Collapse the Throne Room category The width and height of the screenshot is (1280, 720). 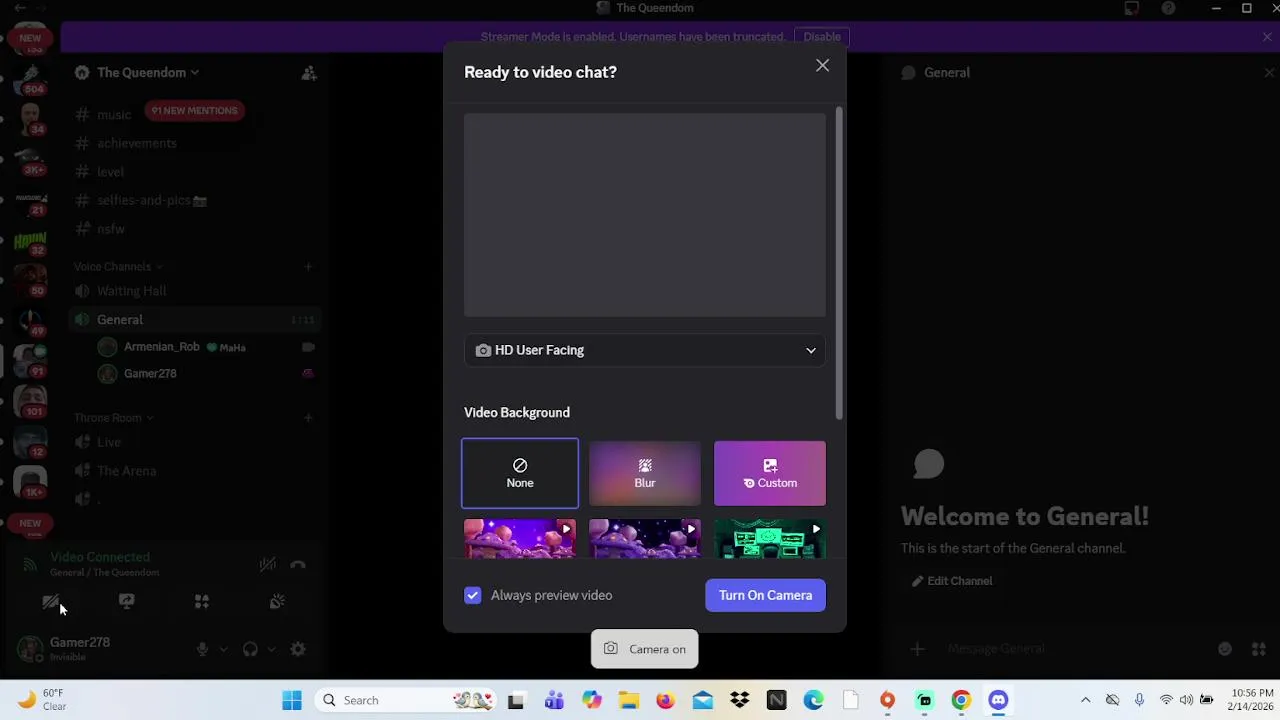point(113,418)
